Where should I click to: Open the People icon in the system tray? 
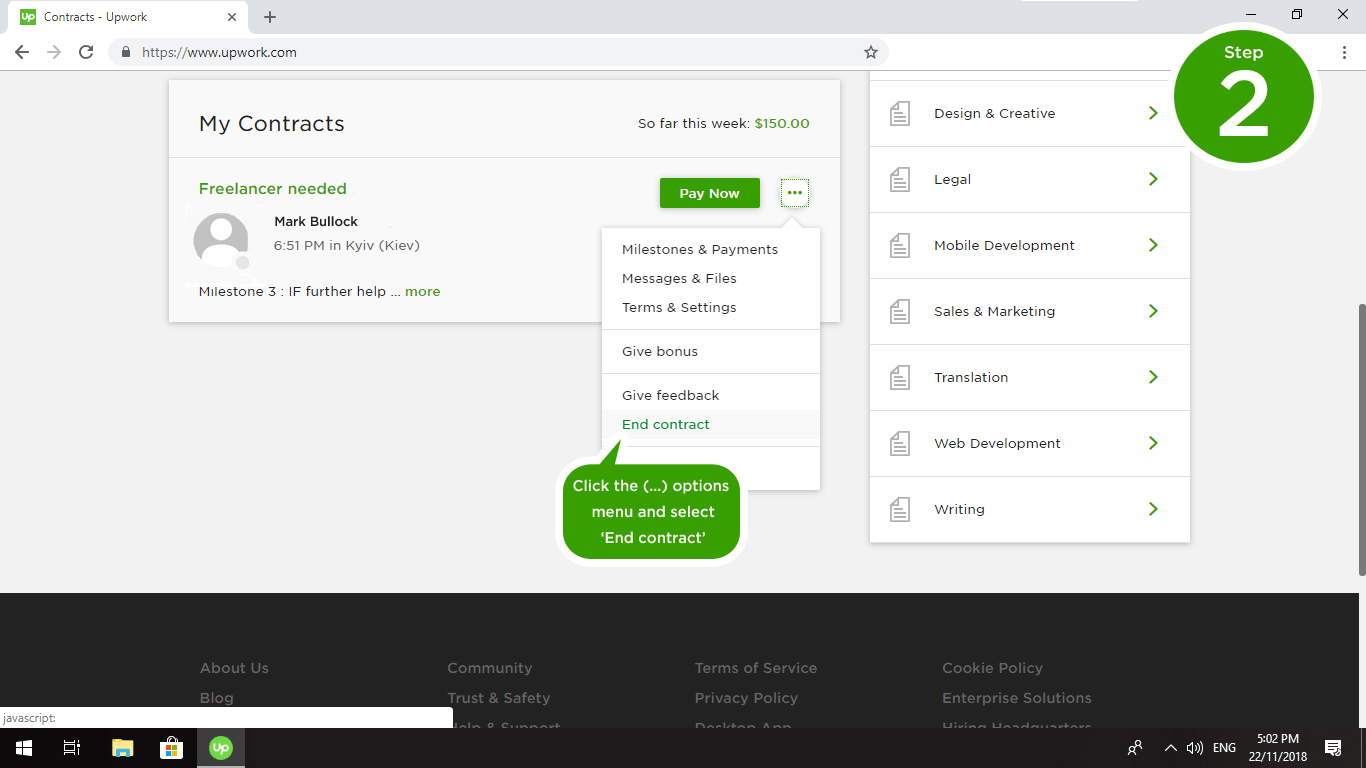[x=1135, y=748]
